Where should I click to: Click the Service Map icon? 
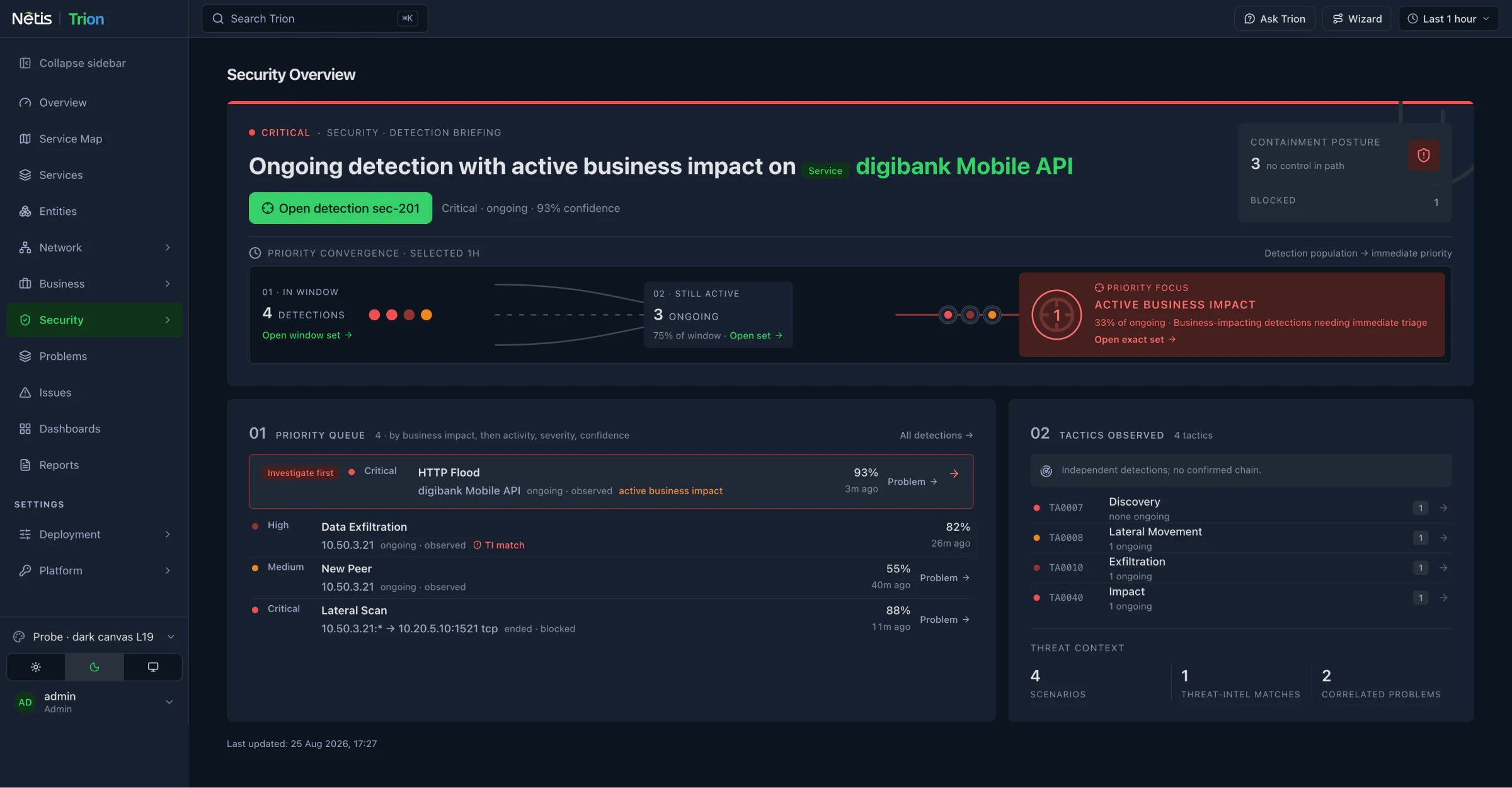(25, 139)
